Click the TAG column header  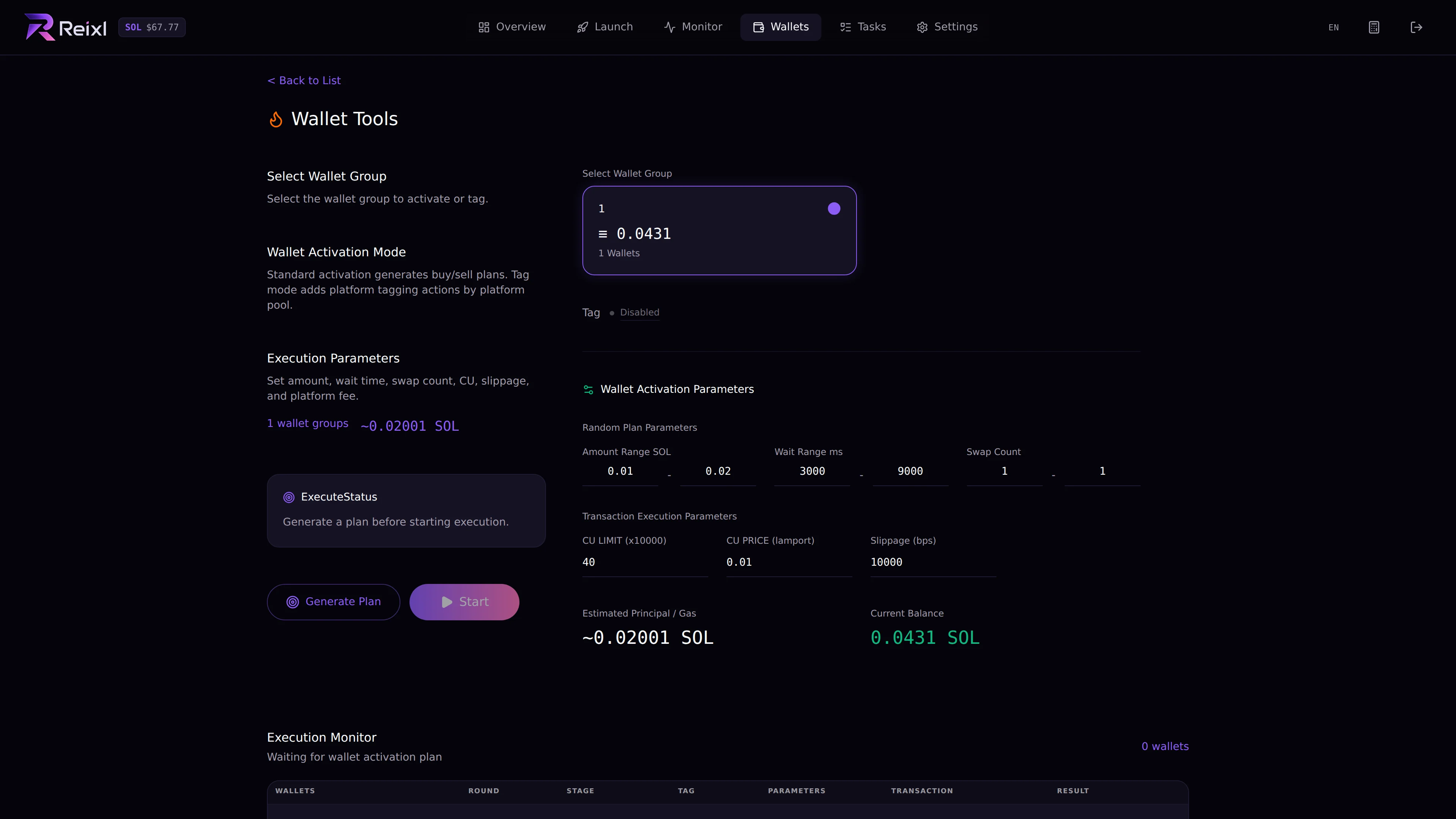tap(686, 791)
